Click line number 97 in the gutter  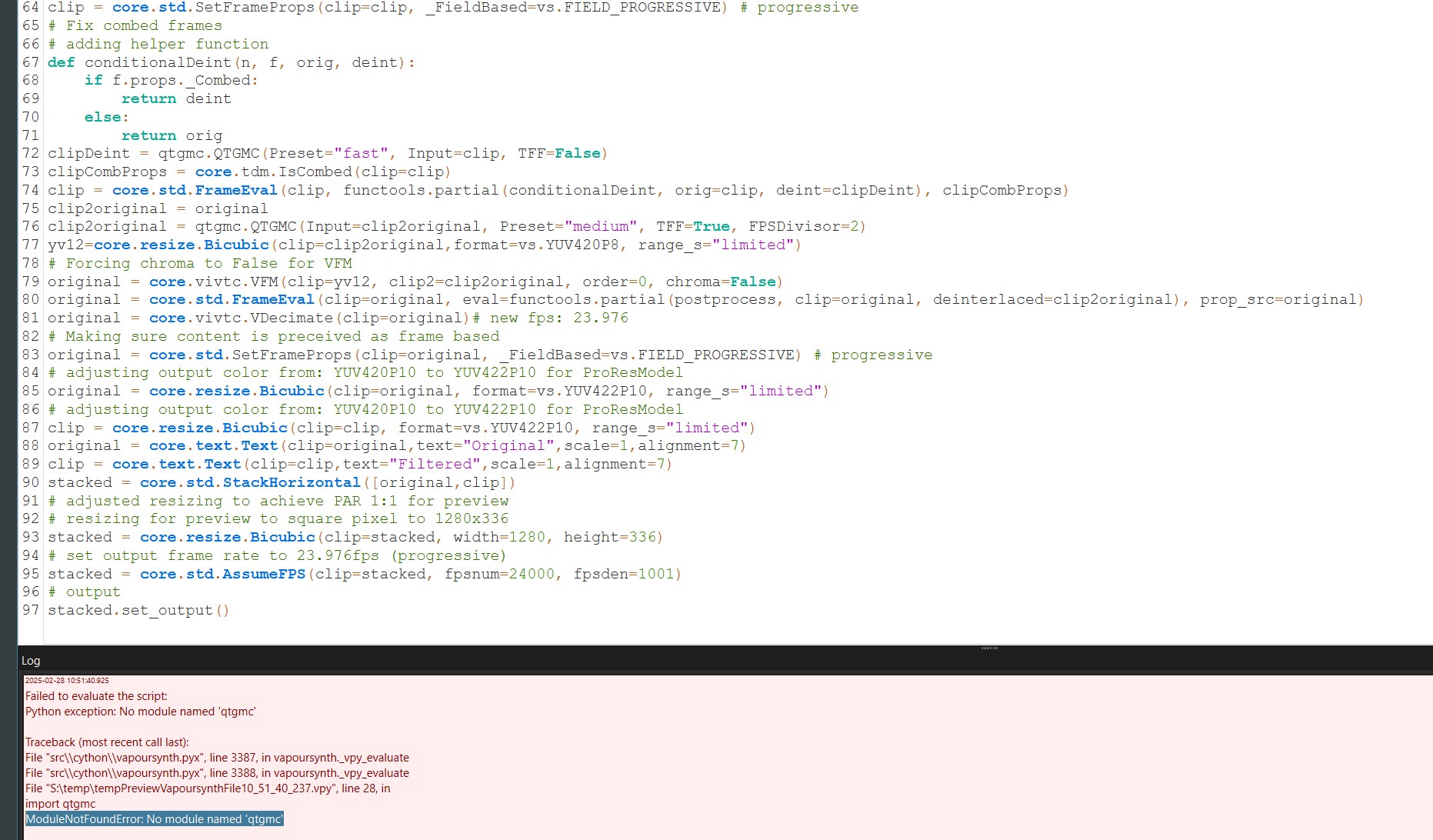(31, 610)
